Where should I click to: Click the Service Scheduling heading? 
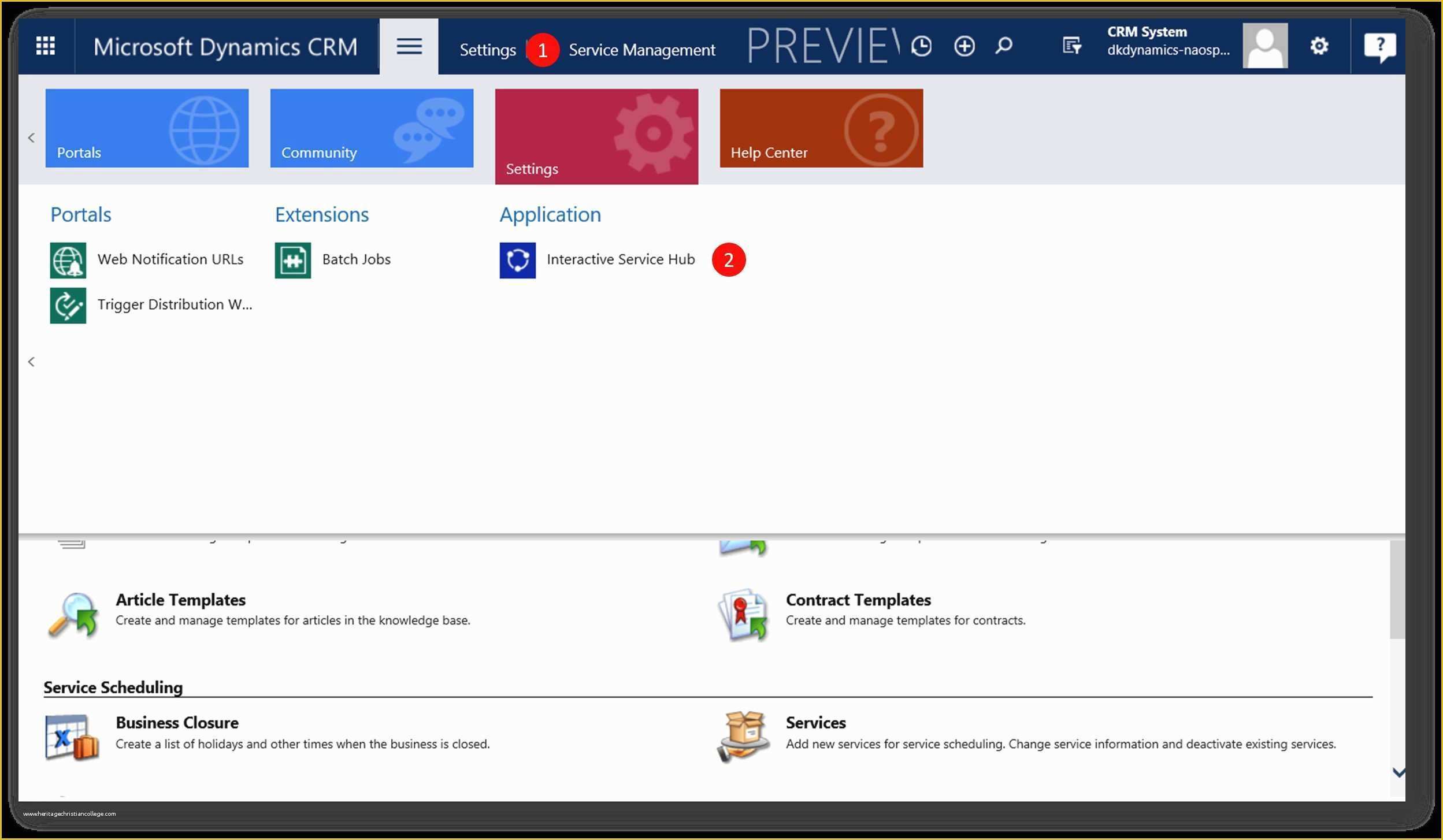113,687
